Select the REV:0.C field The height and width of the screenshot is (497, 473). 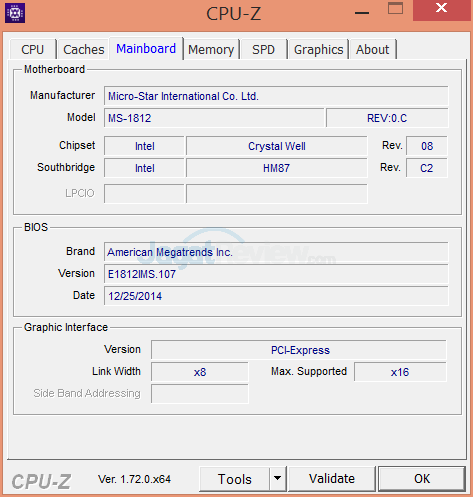pyautogui.click(x=387, y=118)
